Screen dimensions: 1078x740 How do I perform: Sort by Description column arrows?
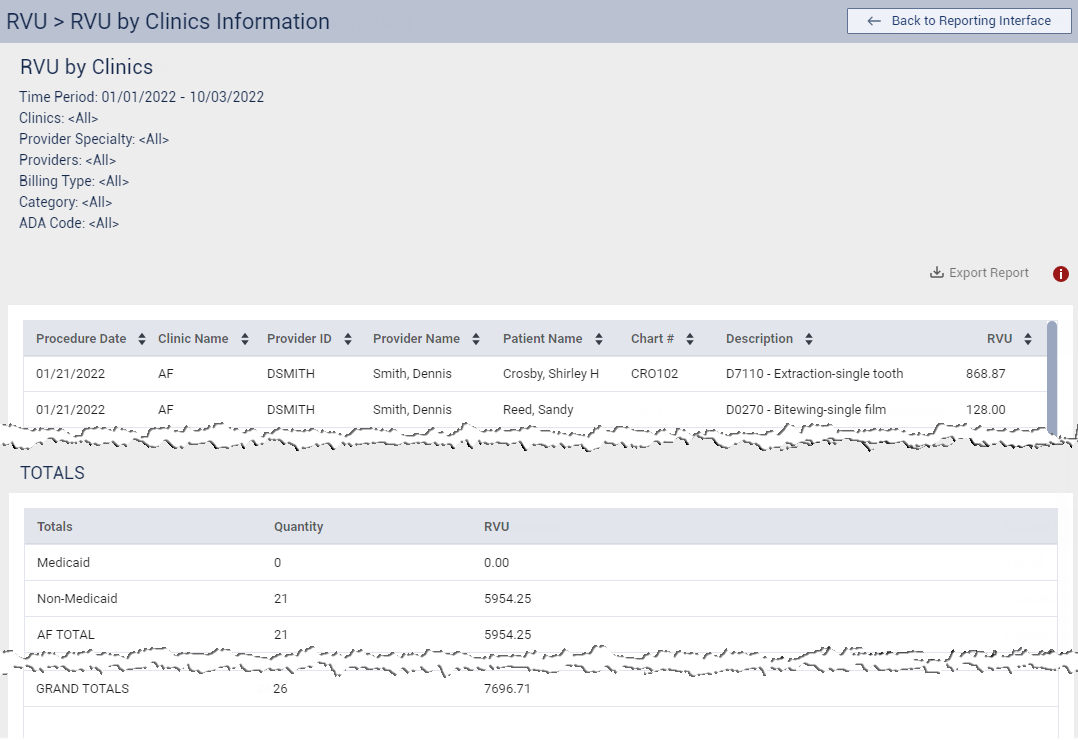pyautogui.click(x=809, y=339)
